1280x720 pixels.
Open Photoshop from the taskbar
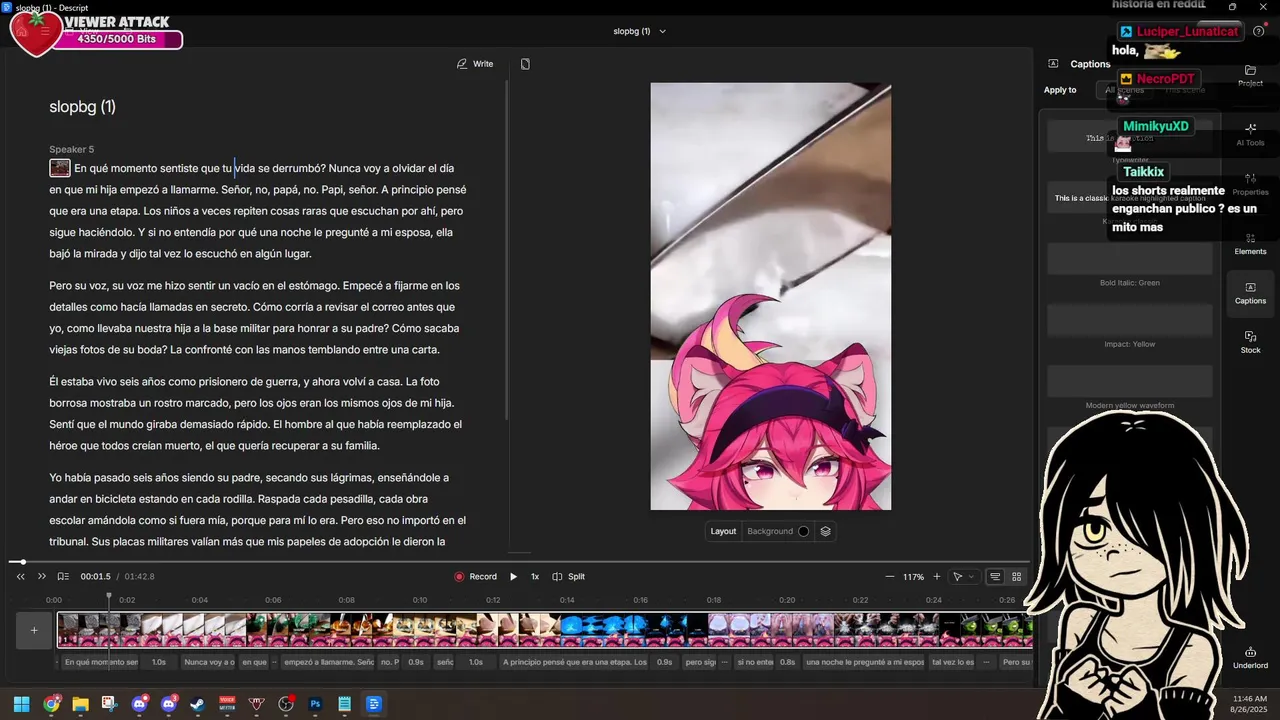[315, 704]
